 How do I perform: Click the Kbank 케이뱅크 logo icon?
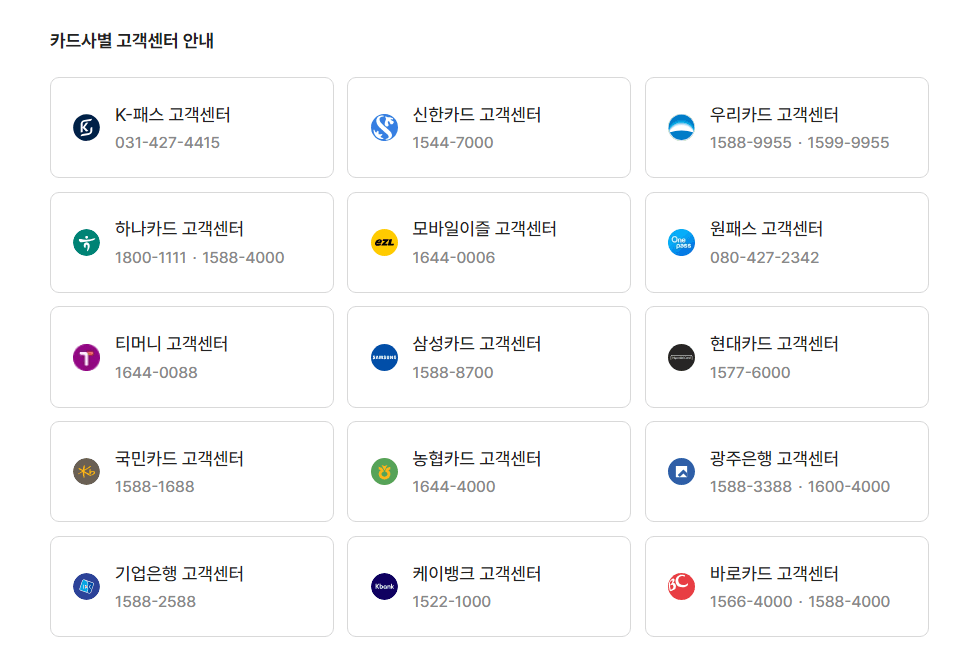(383, 586)
